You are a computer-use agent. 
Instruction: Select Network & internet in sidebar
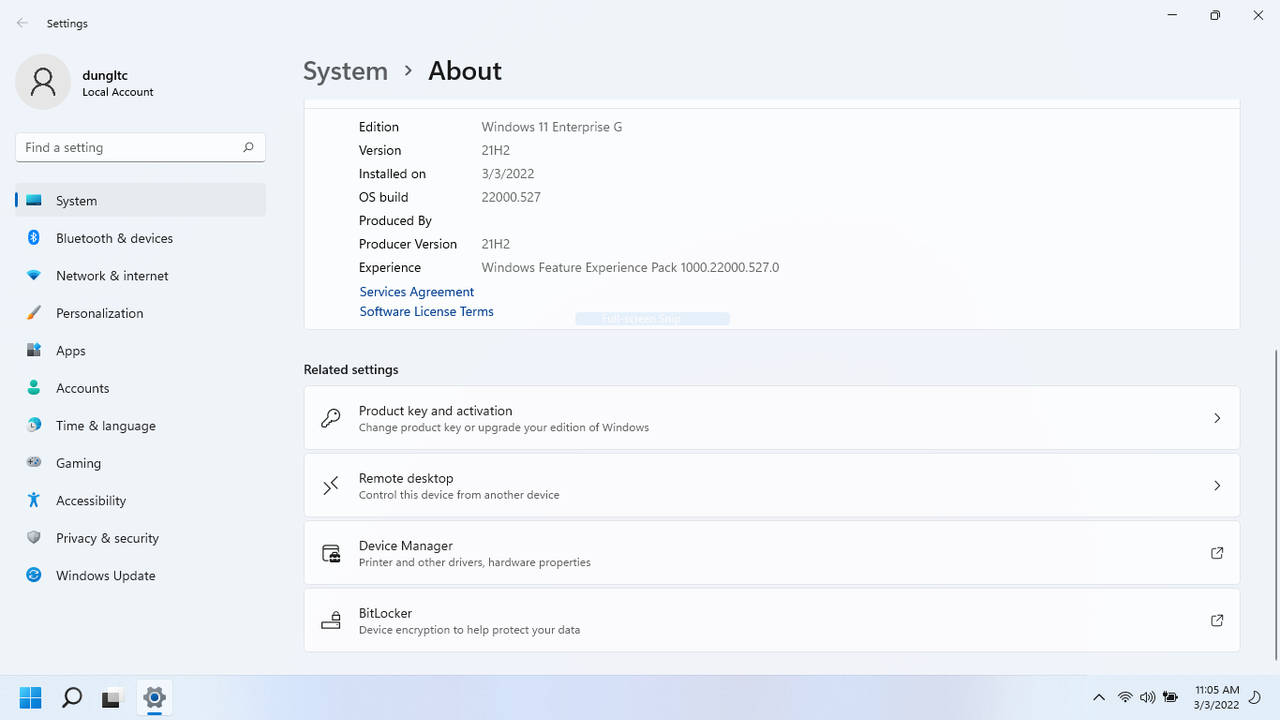[141, 275]
